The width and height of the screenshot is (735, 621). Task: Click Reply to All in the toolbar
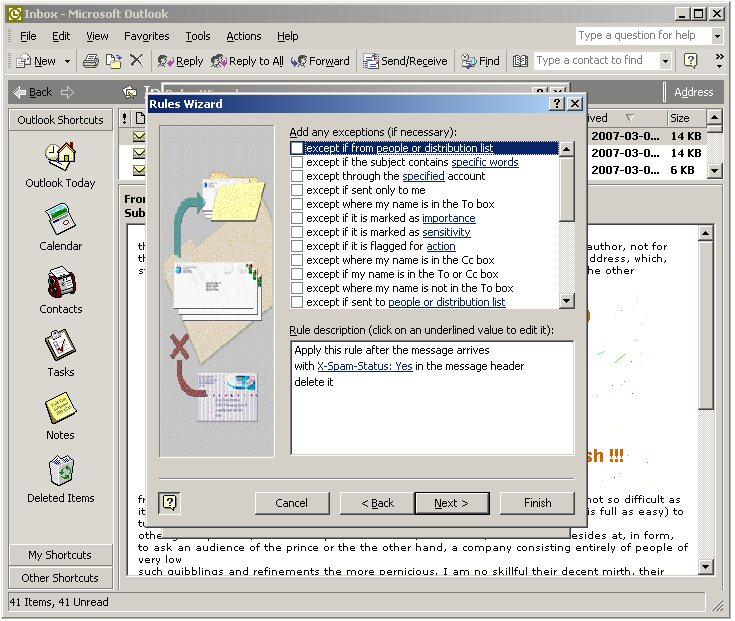tap(247, 61)
